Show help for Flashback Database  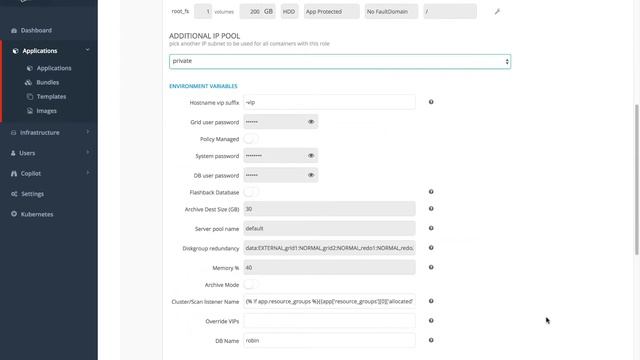431,192
